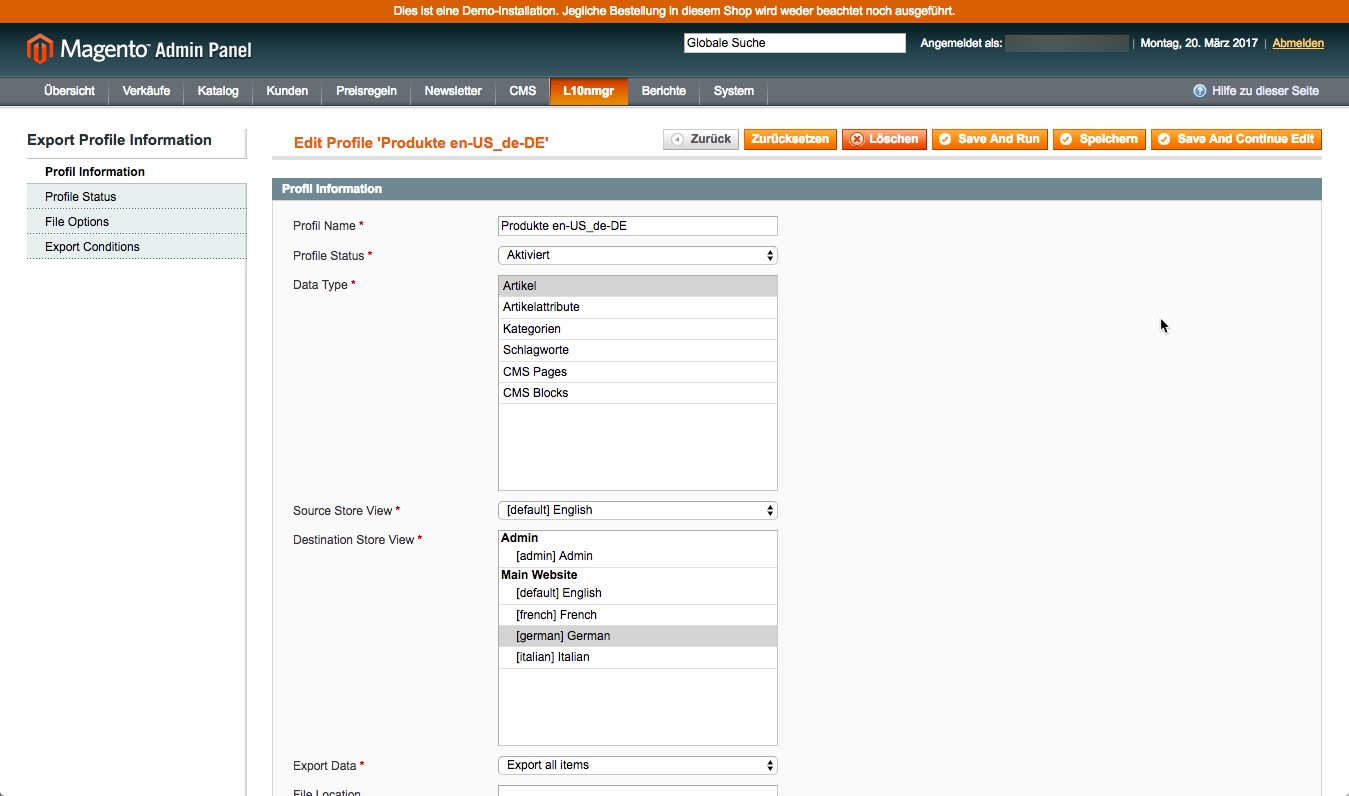Click the help question-mark icon
The image size is (1349, 796).
pyautogui.click(x=1199, y=91)
